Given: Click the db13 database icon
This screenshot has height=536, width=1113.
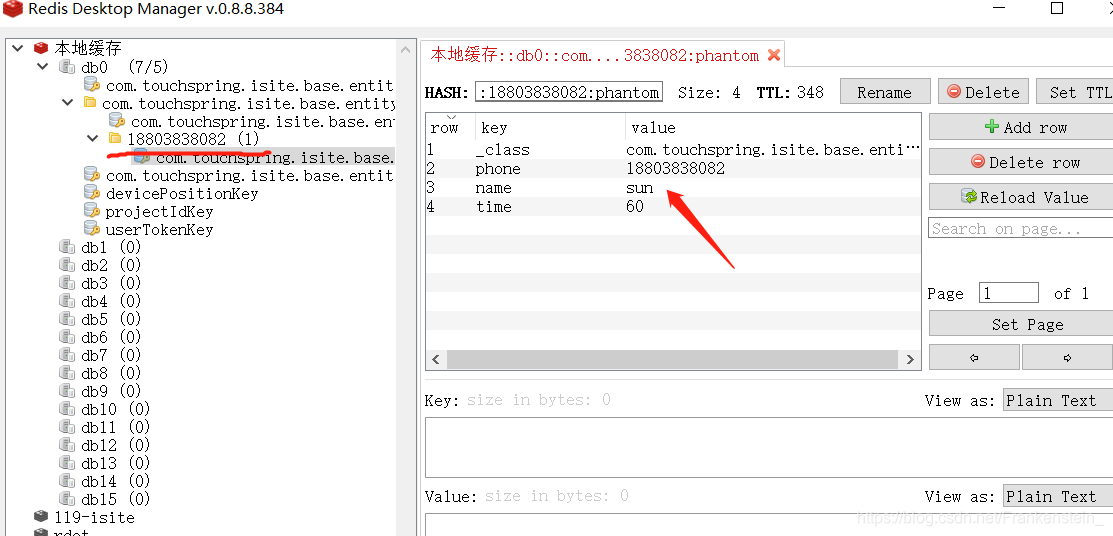Looking at the screenshot, I should click(x=67, y=463).
